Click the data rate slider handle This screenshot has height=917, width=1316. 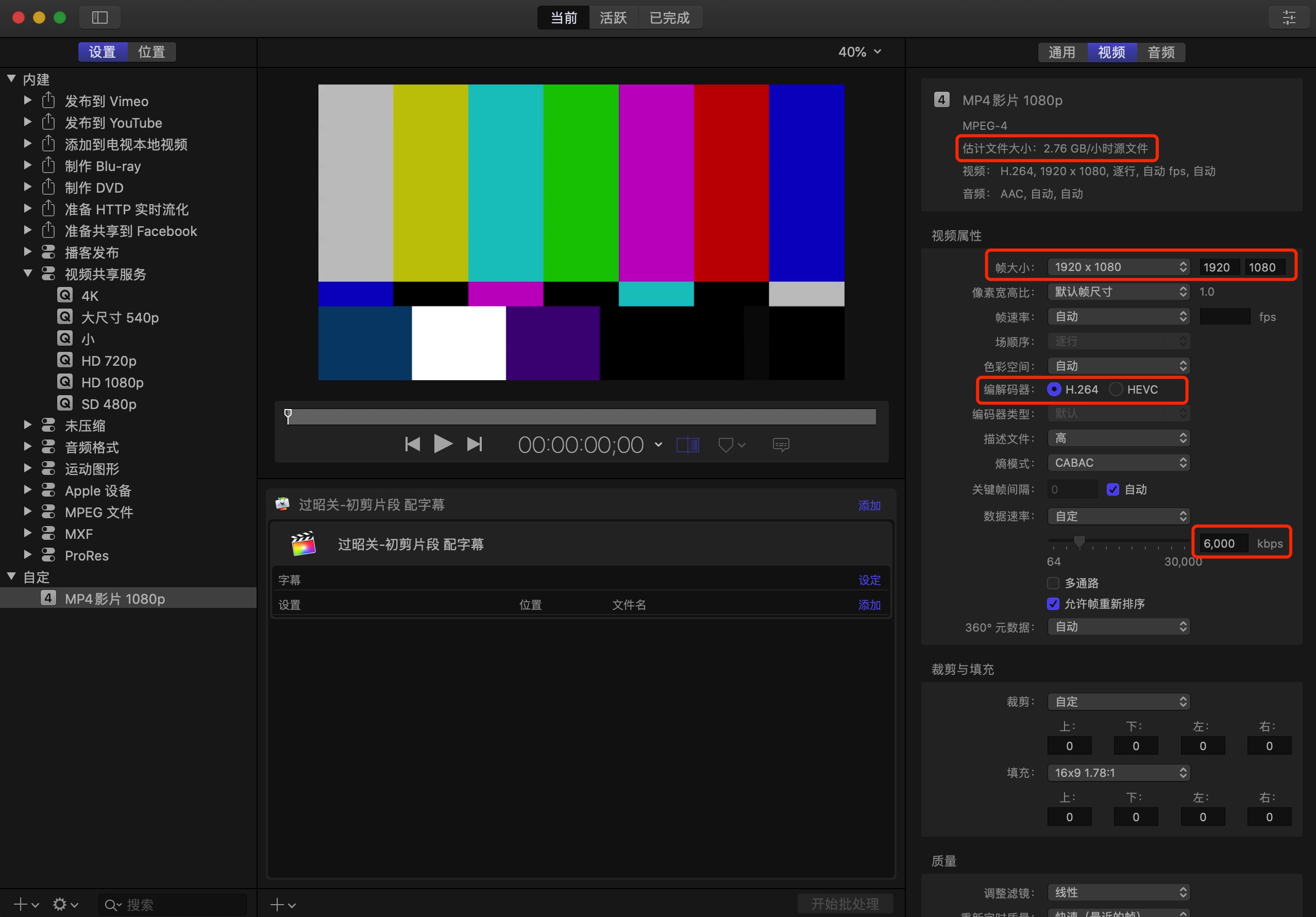click(1079, 541)
